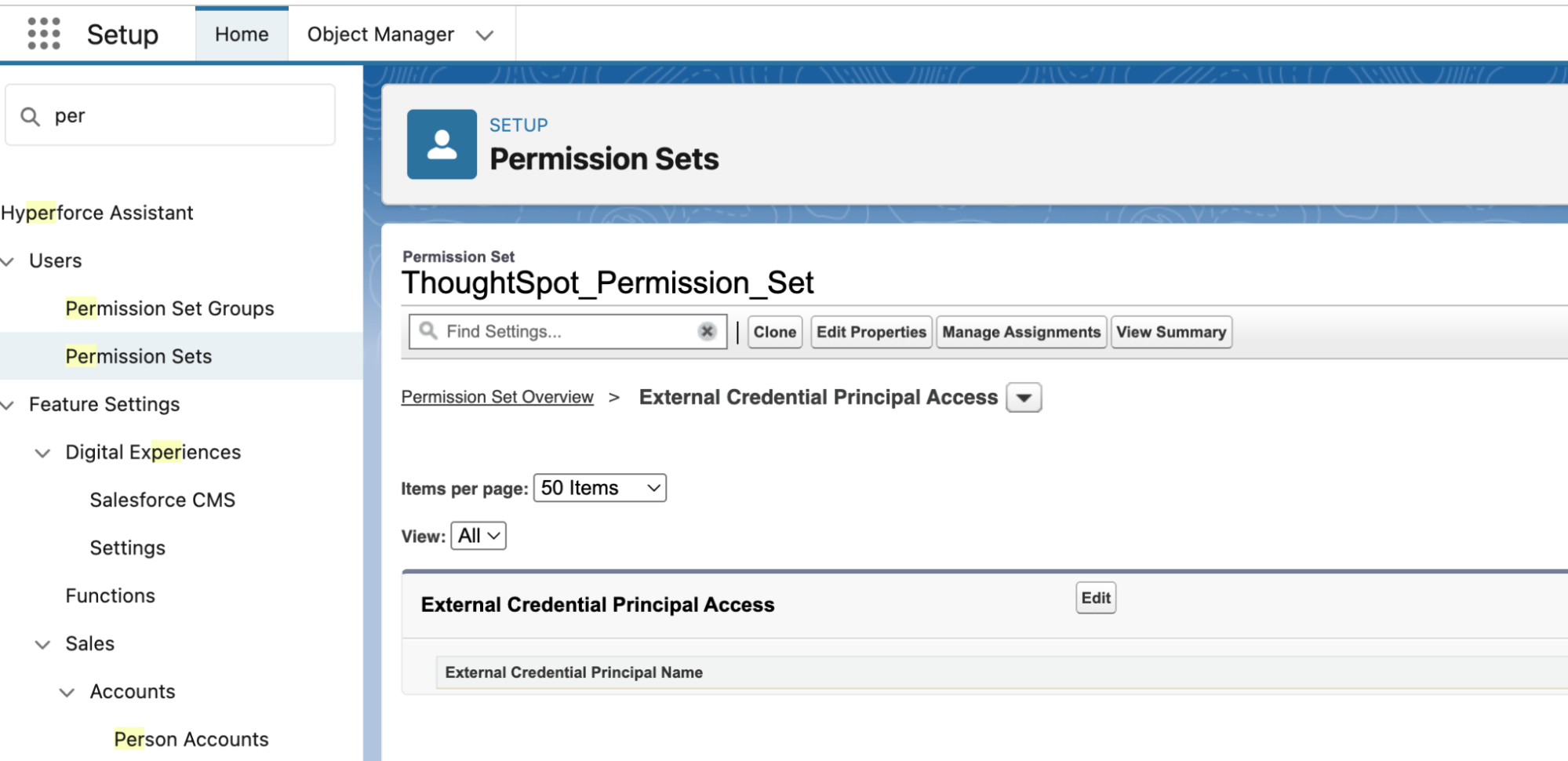Follow the Permission Set Overview link
1568x761 pixels.
click(x=497, y=396)
